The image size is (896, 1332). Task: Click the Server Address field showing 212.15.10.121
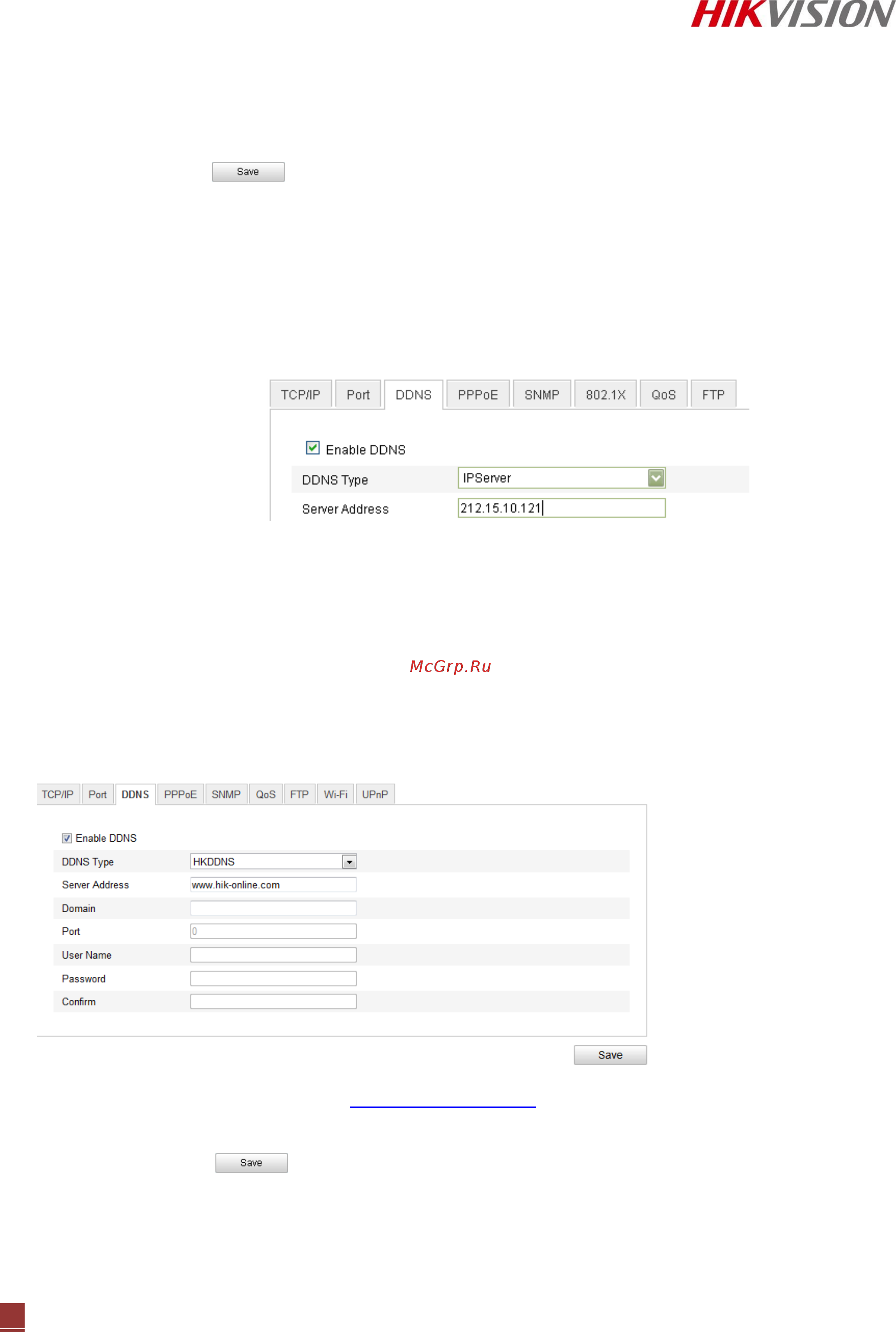pyautogui.click(x=561, y=508)
